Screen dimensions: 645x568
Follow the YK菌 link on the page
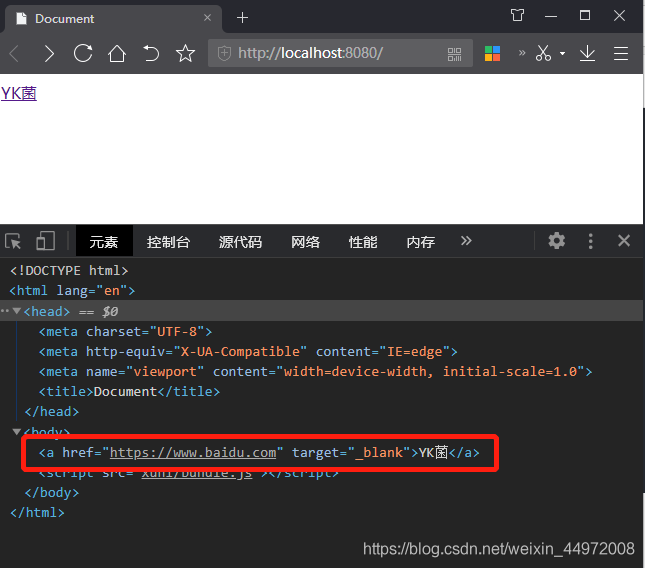[19, 93]
